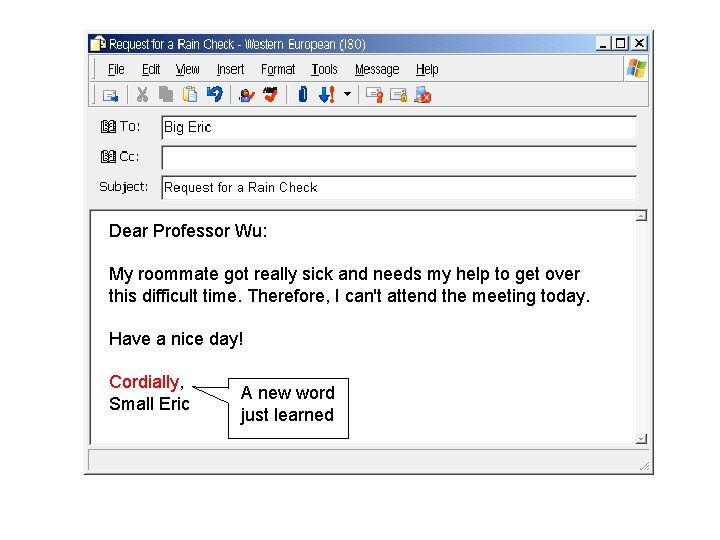Viewport: 720px width, 540px height.
Task: Open the Edit menu
Action: coord(151,69)
